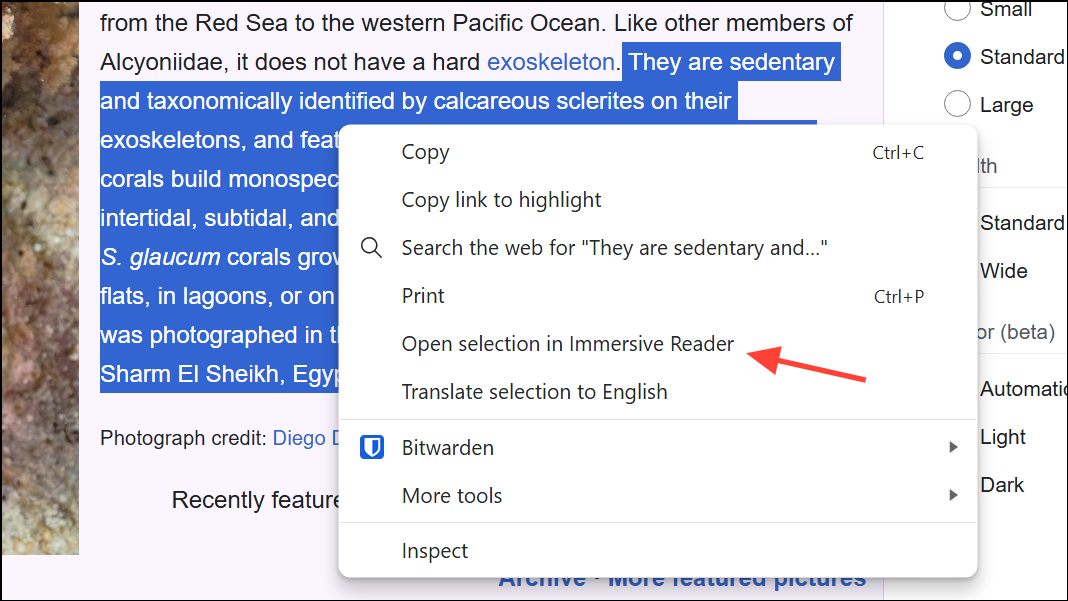Click the magnifier search icon in menu

372,248
